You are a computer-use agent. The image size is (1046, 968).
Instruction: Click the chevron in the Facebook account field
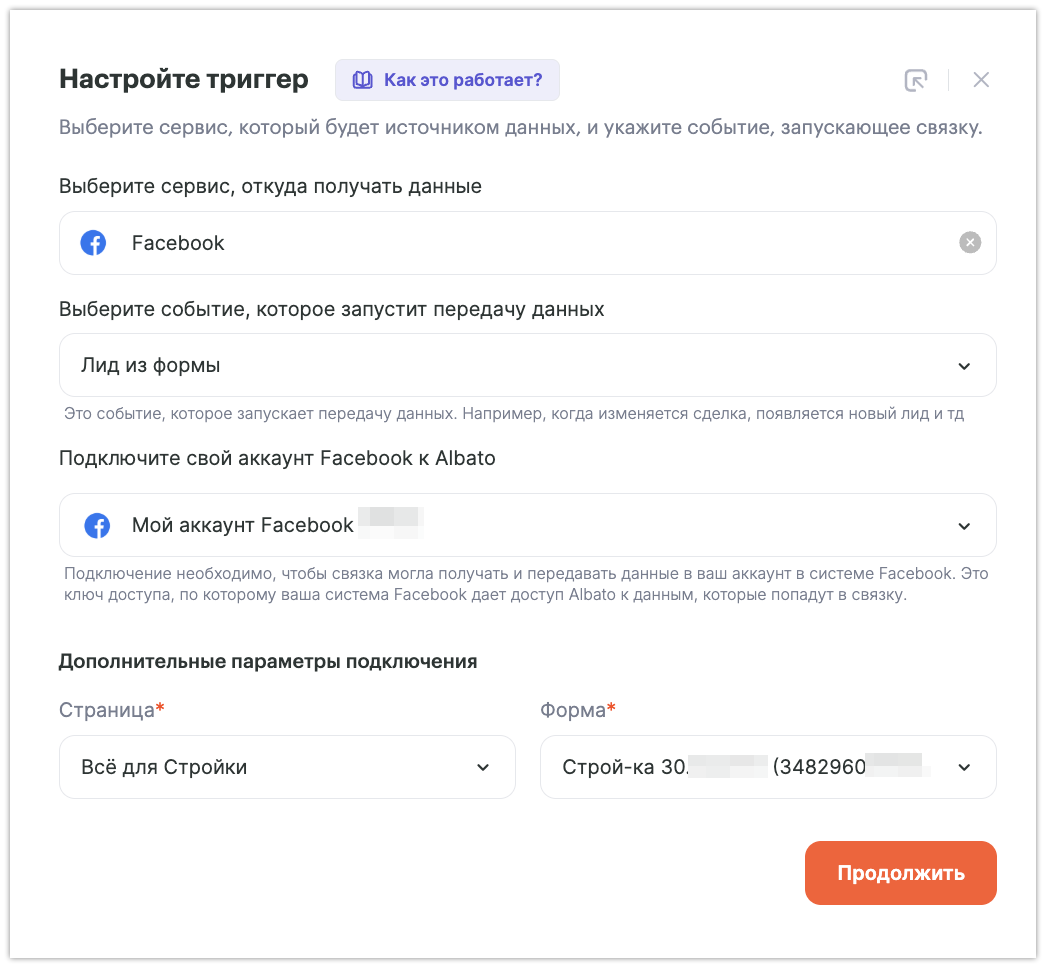(964, 526)
